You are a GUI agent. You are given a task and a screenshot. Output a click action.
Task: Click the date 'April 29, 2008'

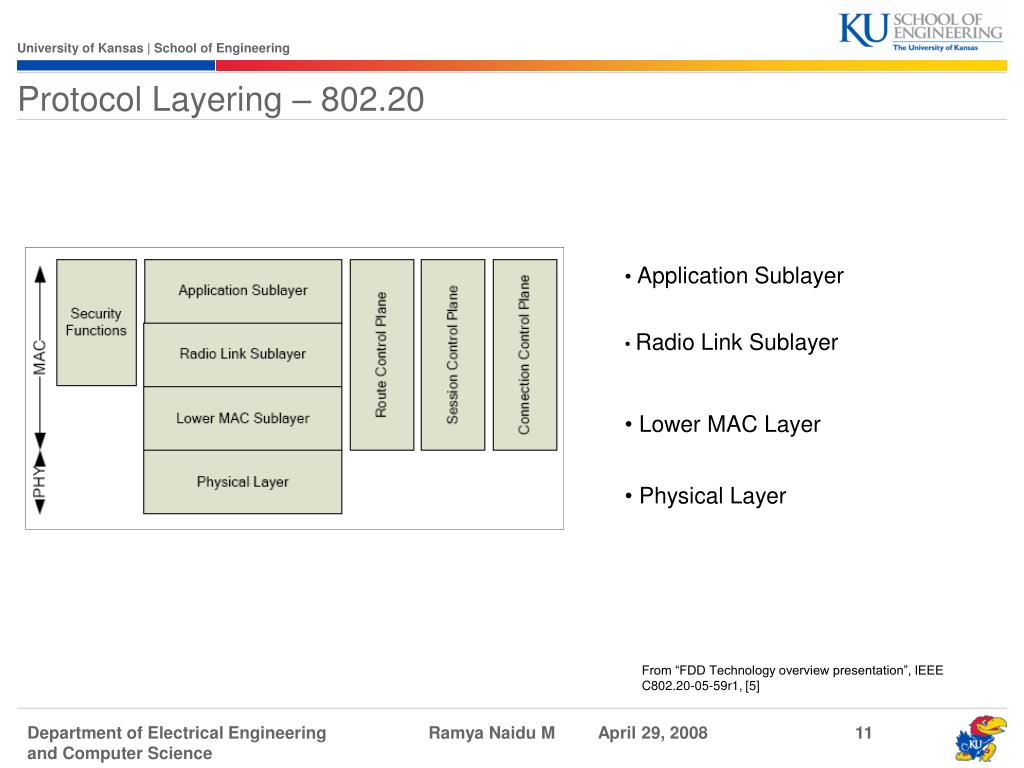pyautogui.click(x=653, y=733)
